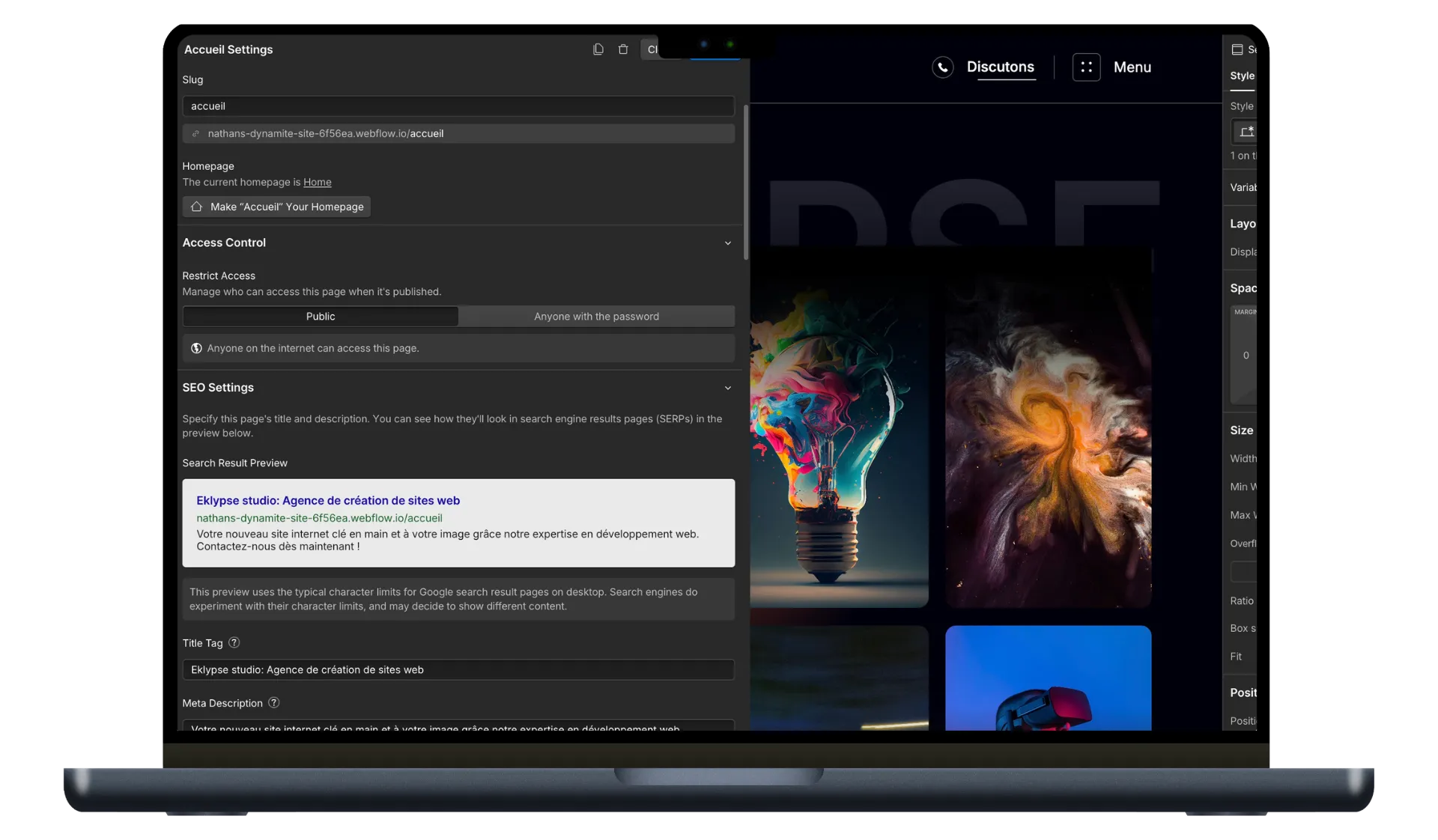Duplicate the Accueil page via copy icon
Viewport: 1438px width, 840px height.
point(598,49)
